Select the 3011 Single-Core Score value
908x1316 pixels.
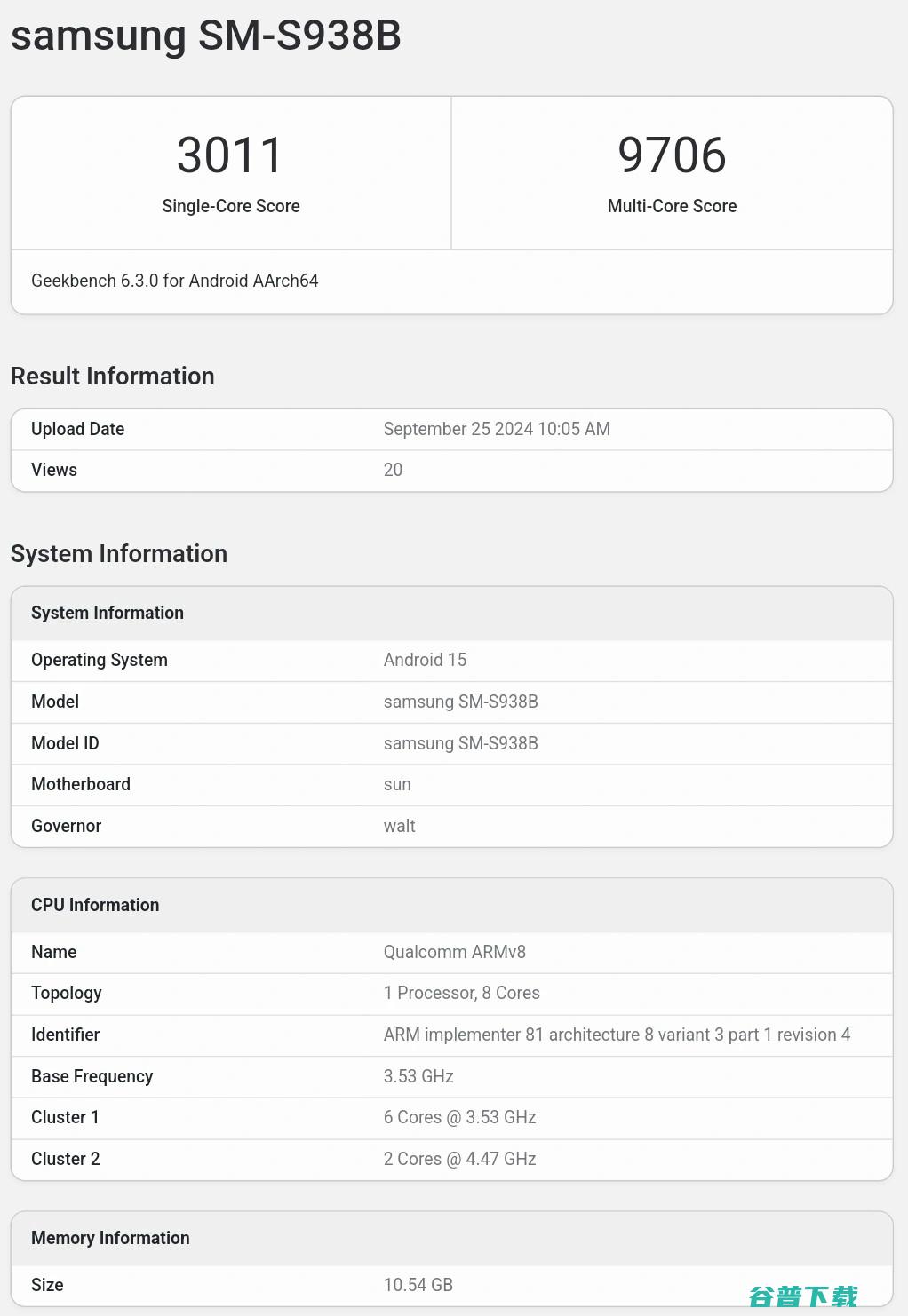tap(230, 155)
